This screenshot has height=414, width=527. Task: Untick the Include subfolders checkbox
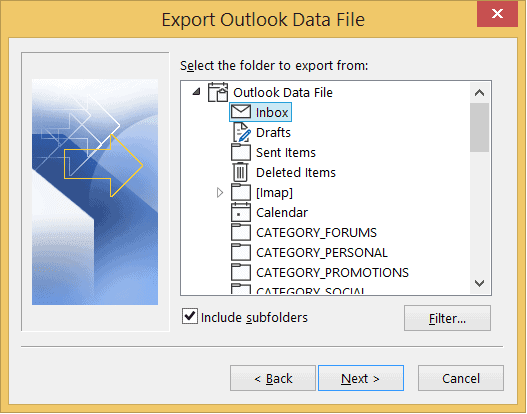pos(190,316)
